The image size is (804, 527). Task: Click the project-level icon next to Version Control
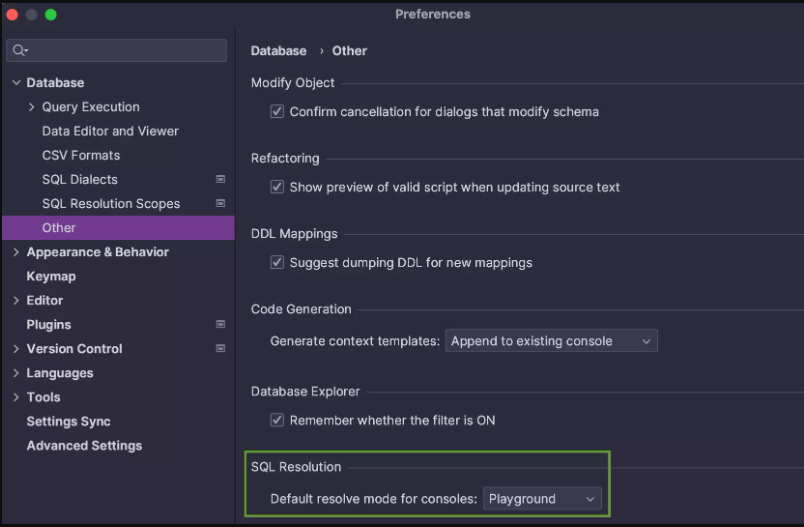220,348
